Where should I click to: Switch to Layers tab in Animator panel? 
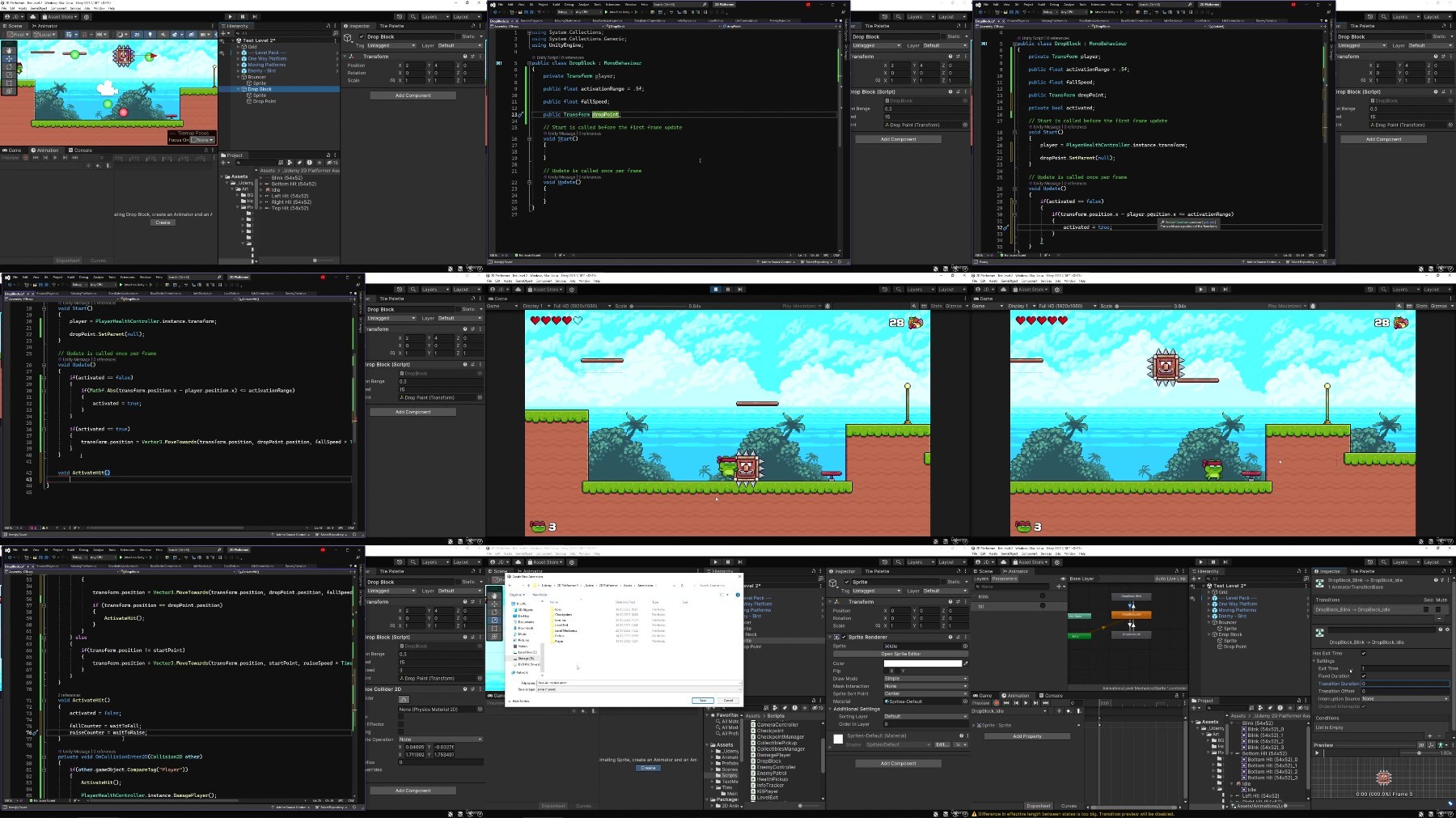(x=981, y=579)
